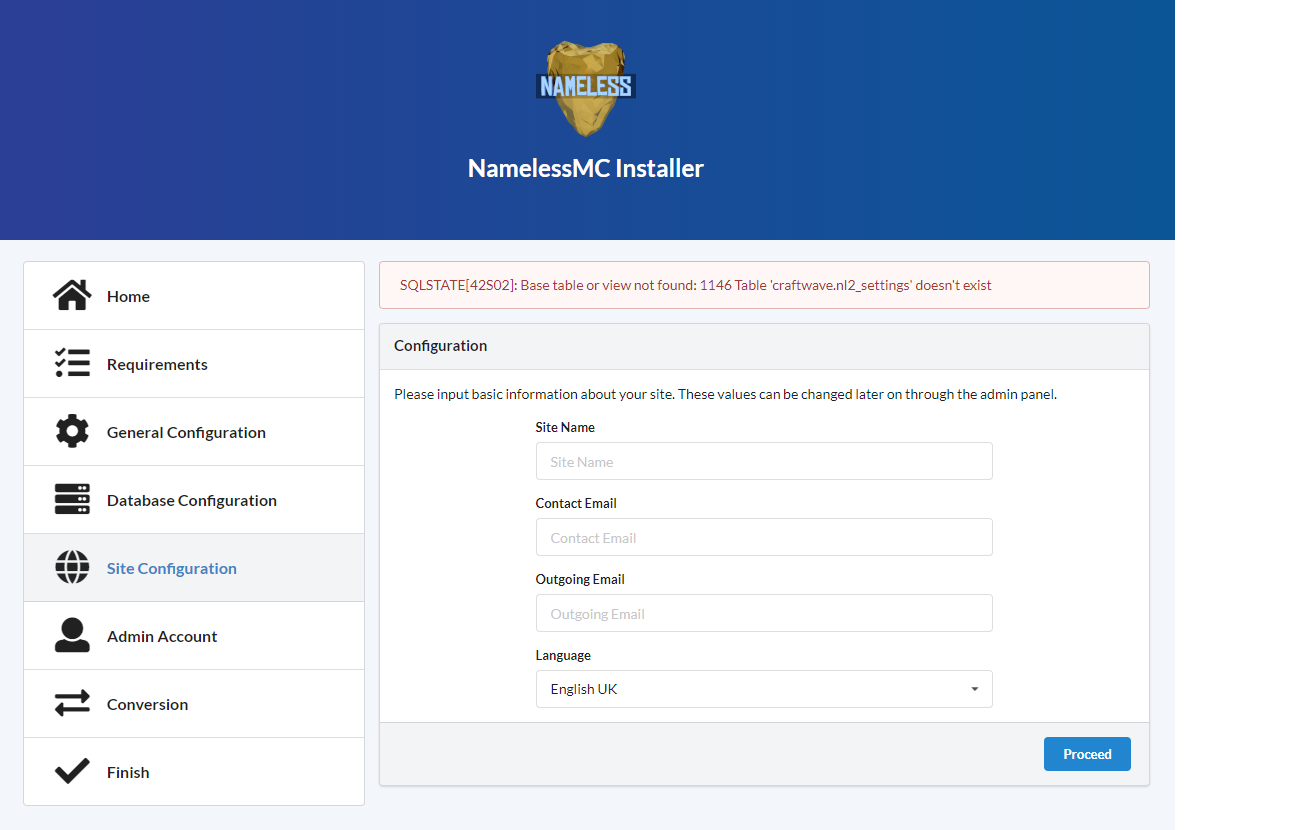Click the Admin Account person icon
This screenshot has height=830, width=1291.
pyautogui.click(x=72, y=635)
